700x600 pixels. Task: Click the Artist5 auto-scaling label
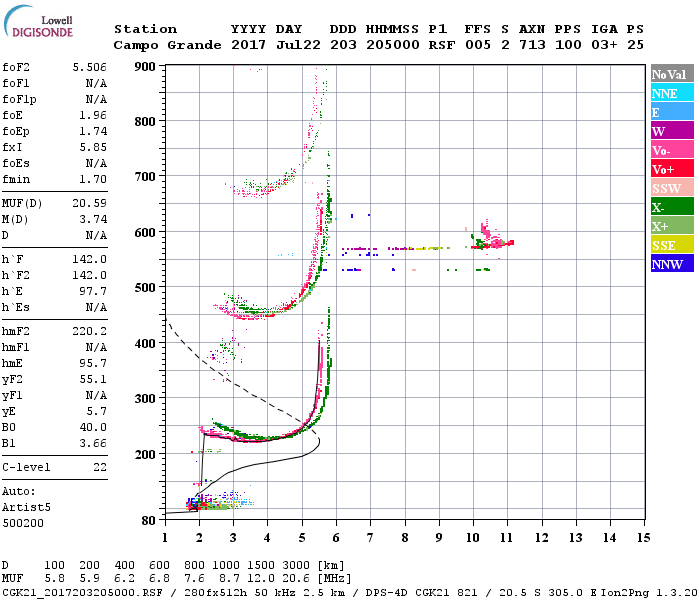tap(26, 508)
